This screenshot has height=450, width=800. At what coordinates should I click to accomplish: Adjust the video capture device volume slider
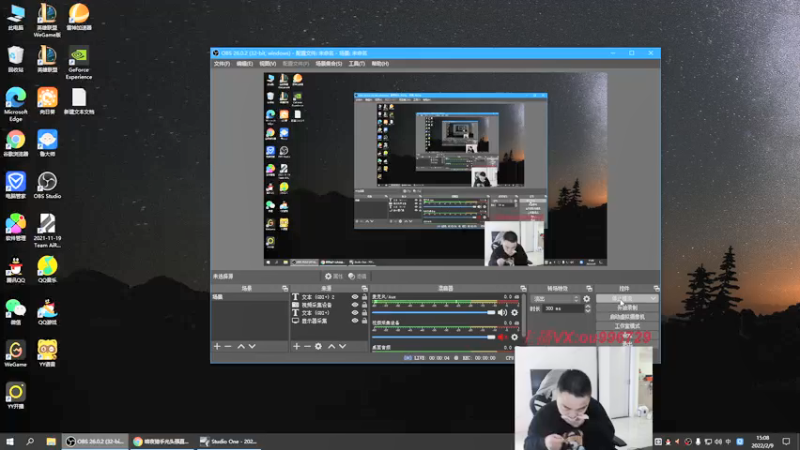434,337
